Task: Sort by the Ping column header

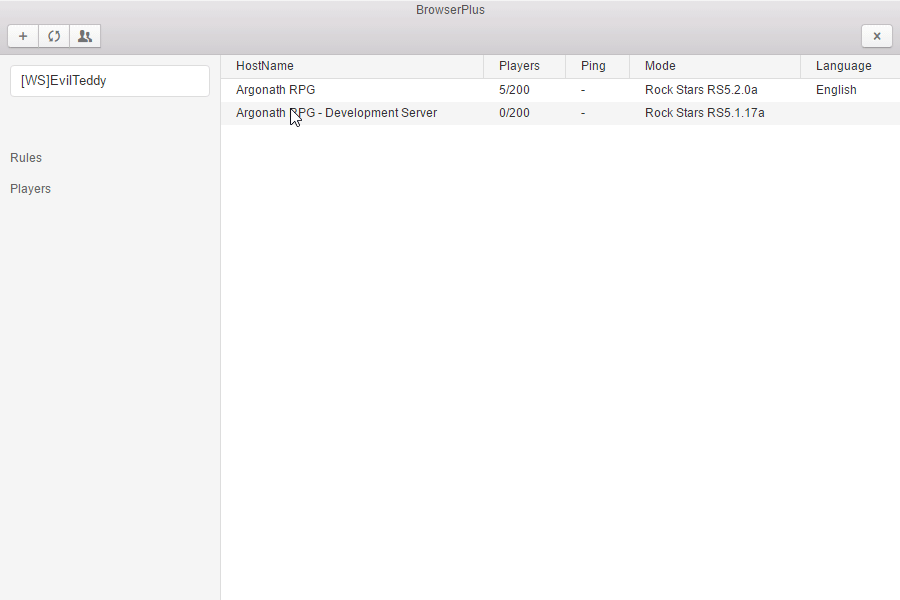Action: point(597,66)
